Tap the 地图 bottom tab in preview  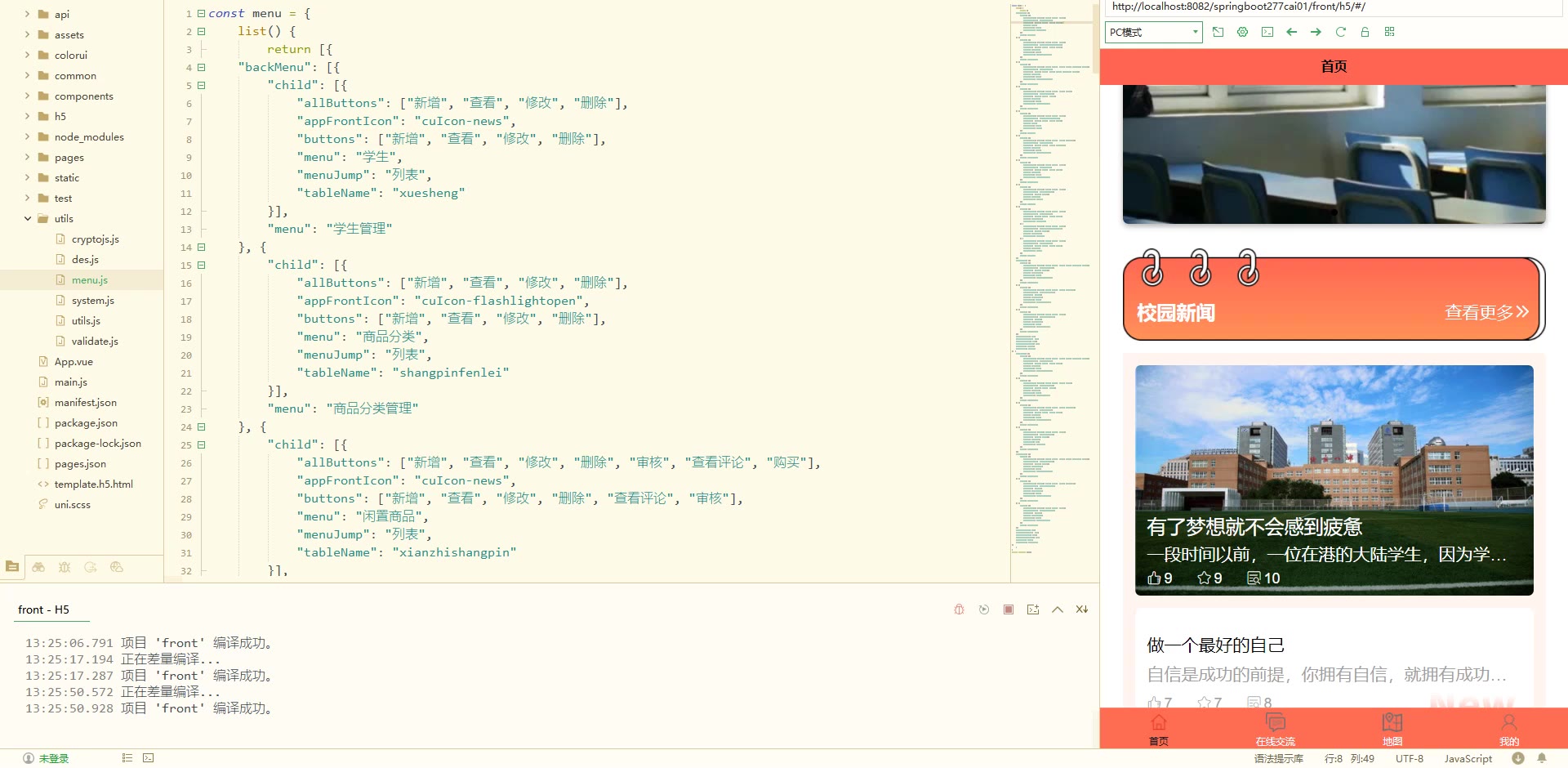pos(1392,730)
